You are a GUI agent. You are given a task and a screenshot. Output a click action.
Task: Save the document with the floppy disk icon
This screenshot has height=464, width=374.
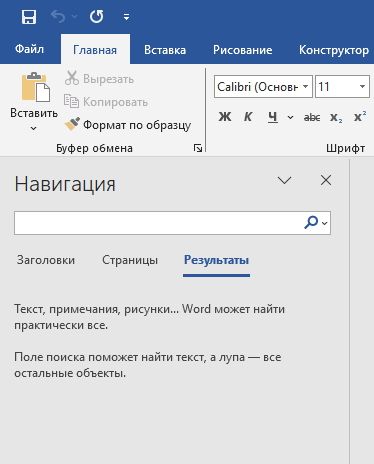coord(29,16)
